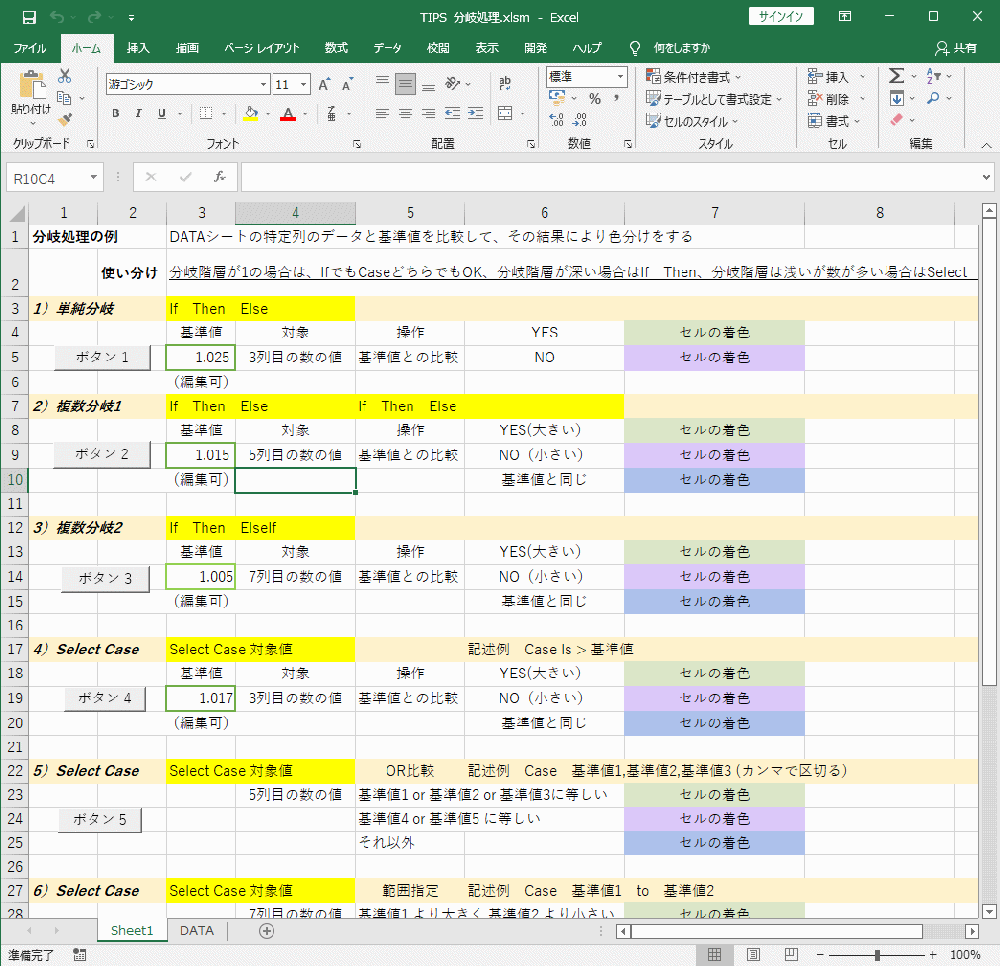
Task: Click the ボタン 3 macro button
Action: click(x=106, y=578)
